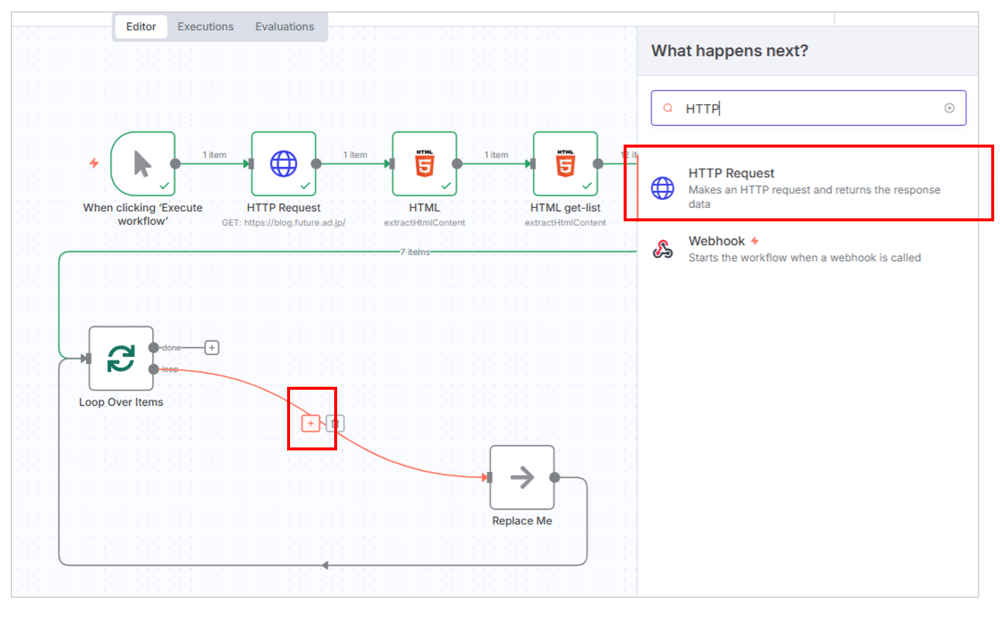Click the lightning trigger icon beside start node

94,163
